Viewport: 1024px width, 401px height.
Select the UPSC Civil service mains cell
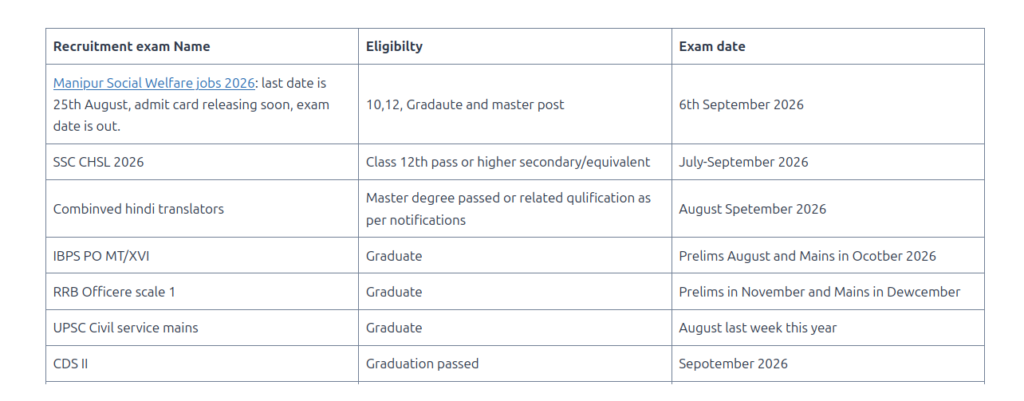[202, 328]
